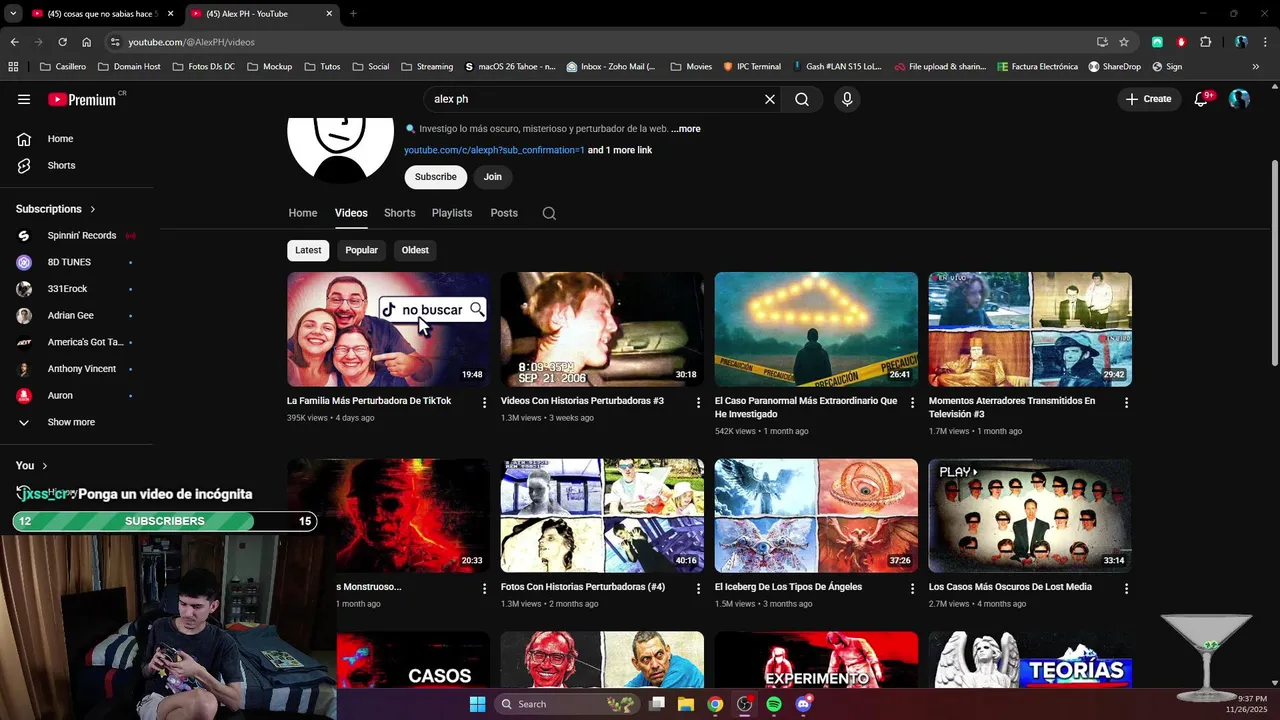Open options menu for La Familia Más Perturbadora video
The width and height of the screenshot is (1280, 720).
click(485, 402)
